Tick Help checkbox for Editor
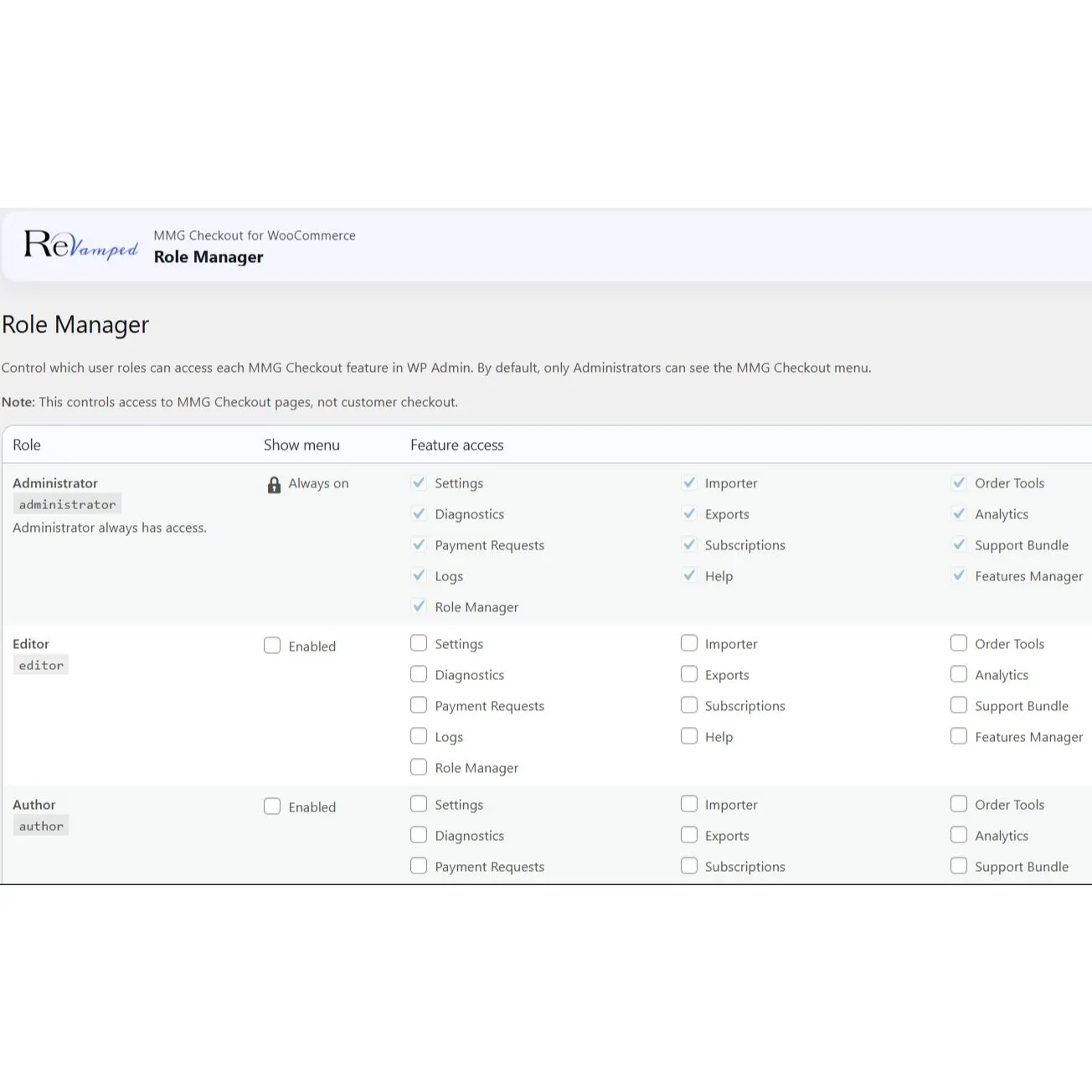Image resolution: width=1092 pixels, height=1092 pixels. (x=689, y=736)
